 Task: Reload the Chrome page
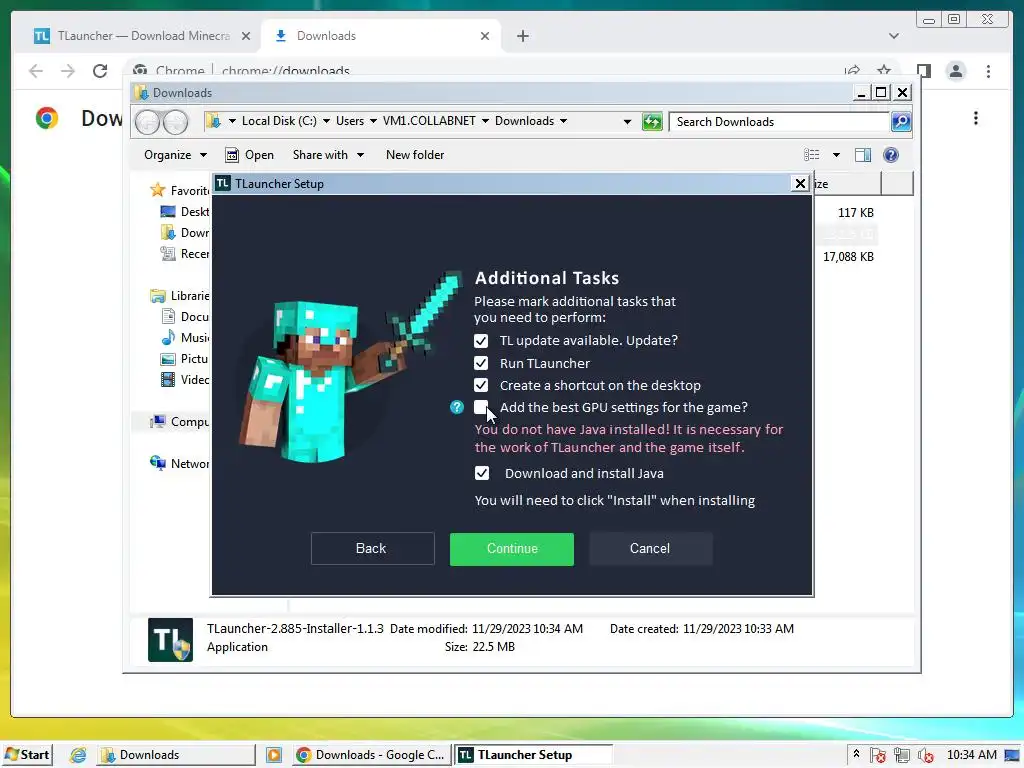coord(100,71)
